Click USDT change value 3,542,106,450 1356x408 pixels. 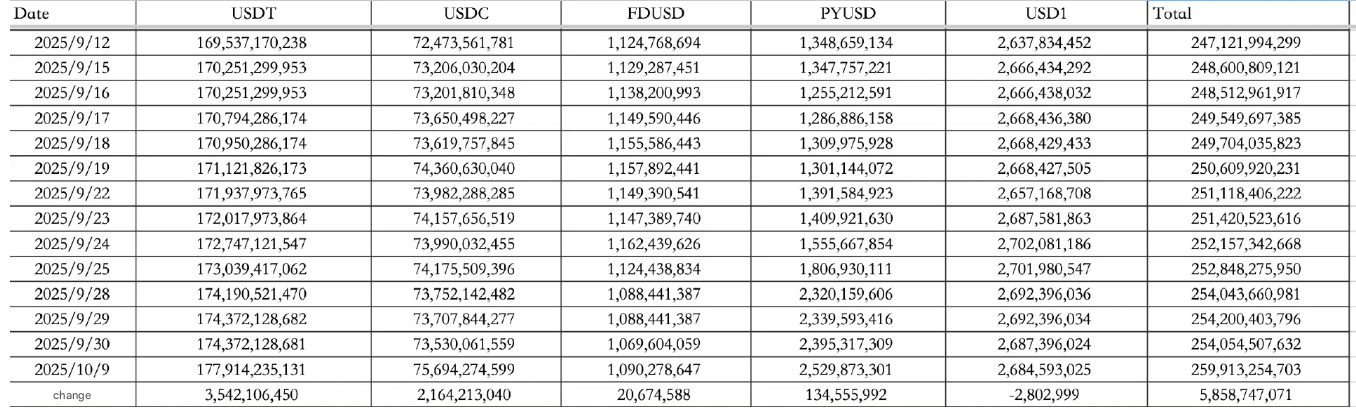(252, 396)
